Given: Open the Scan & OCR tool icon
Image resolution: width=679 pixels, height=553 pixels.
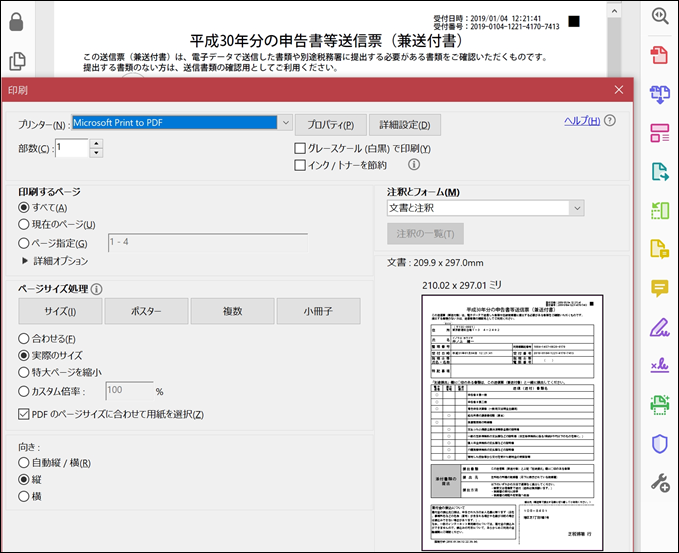Looking at the screenshot, I should point(660,404).
